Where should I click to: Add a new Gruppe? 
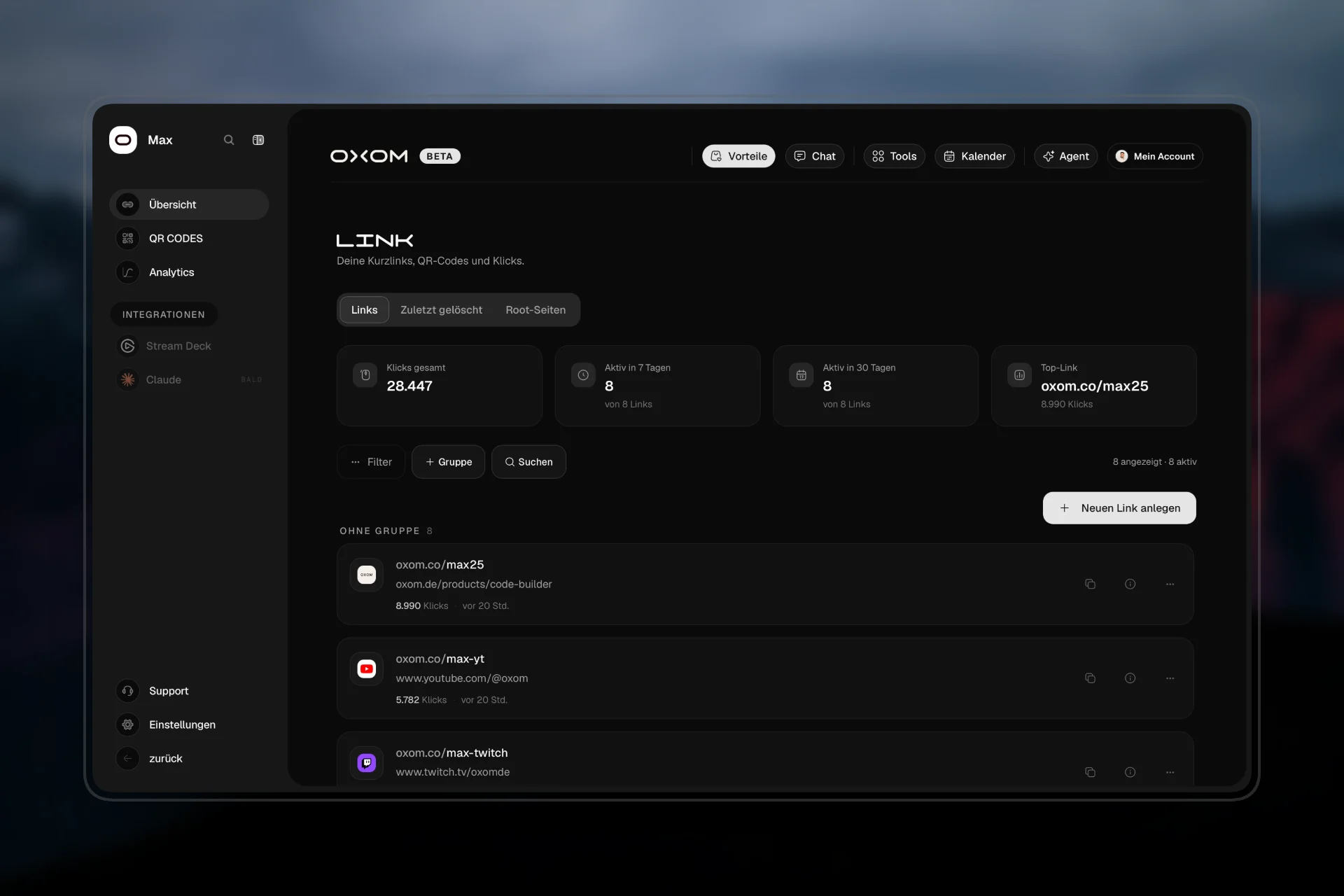tap(449, 462)
